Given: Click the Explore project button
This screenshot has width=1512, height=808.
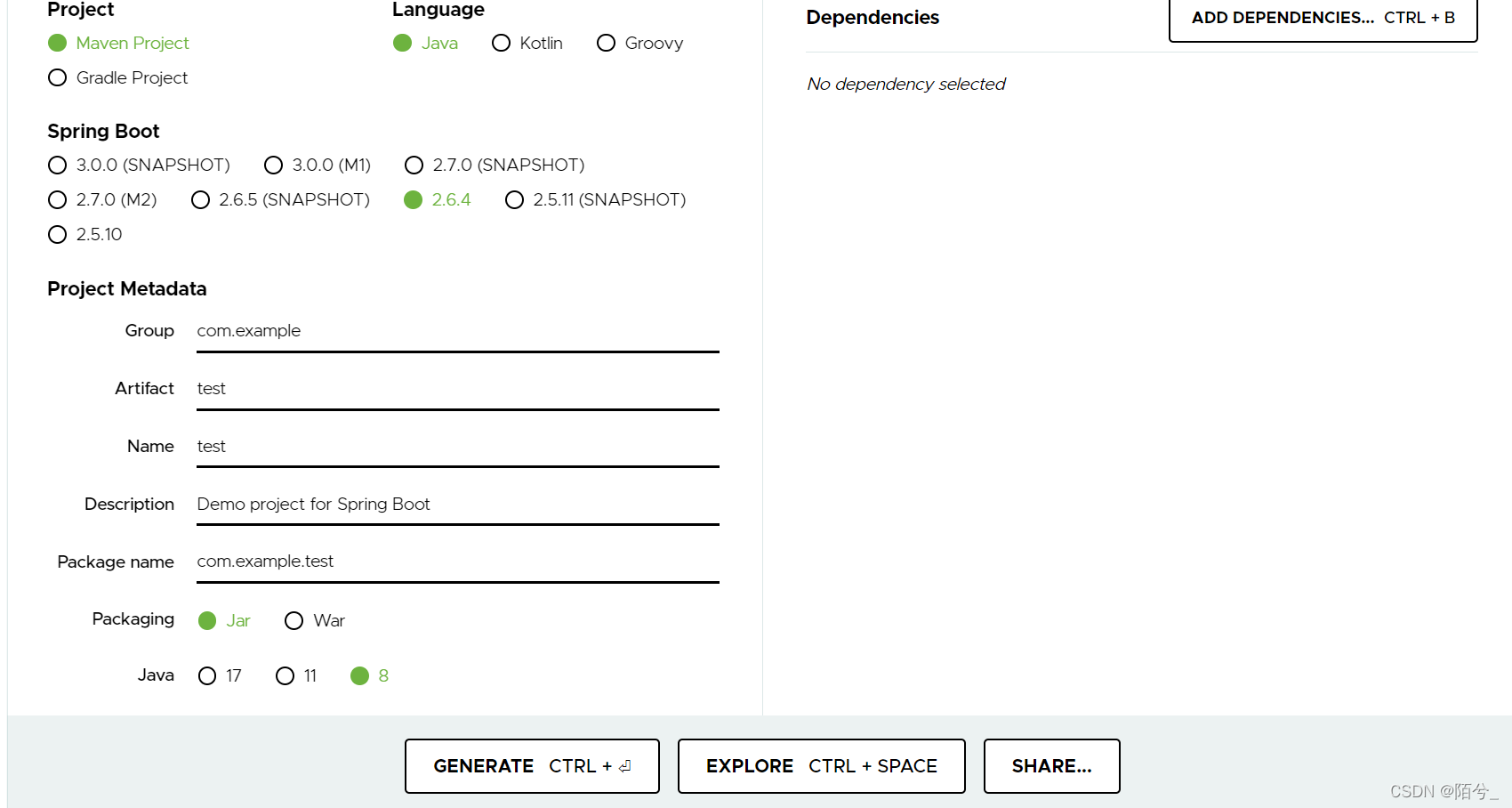Looking at the screenshot, I should 822,766.
